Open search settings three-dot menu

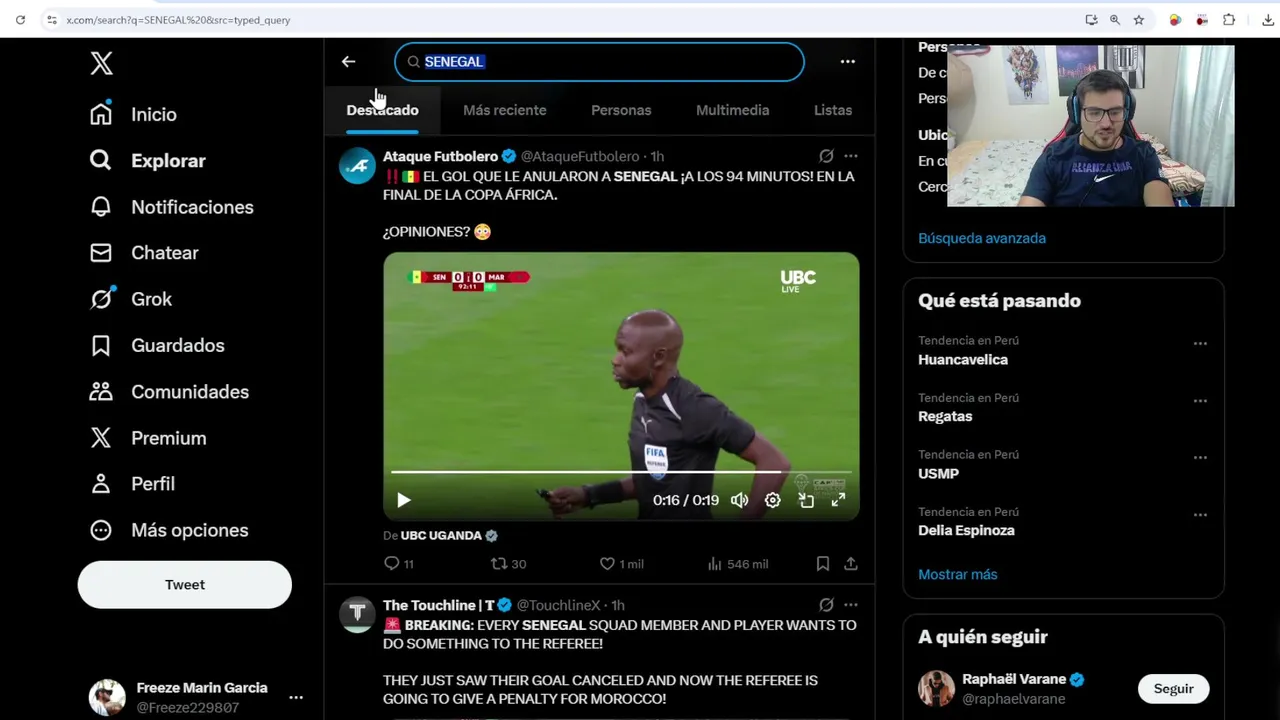pyautogui.click(x=847, y=62)
